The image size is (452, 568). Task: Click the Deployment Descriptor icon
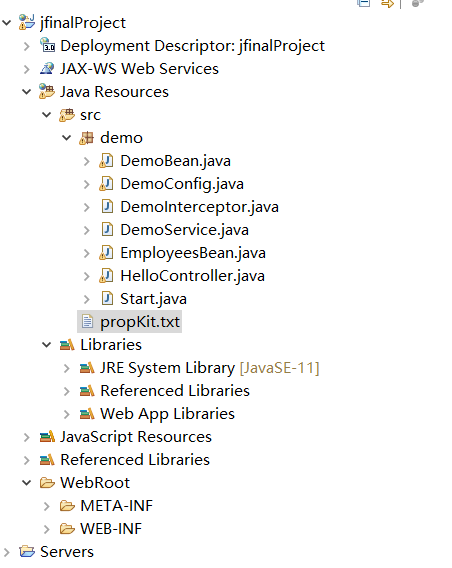(47, 46)
